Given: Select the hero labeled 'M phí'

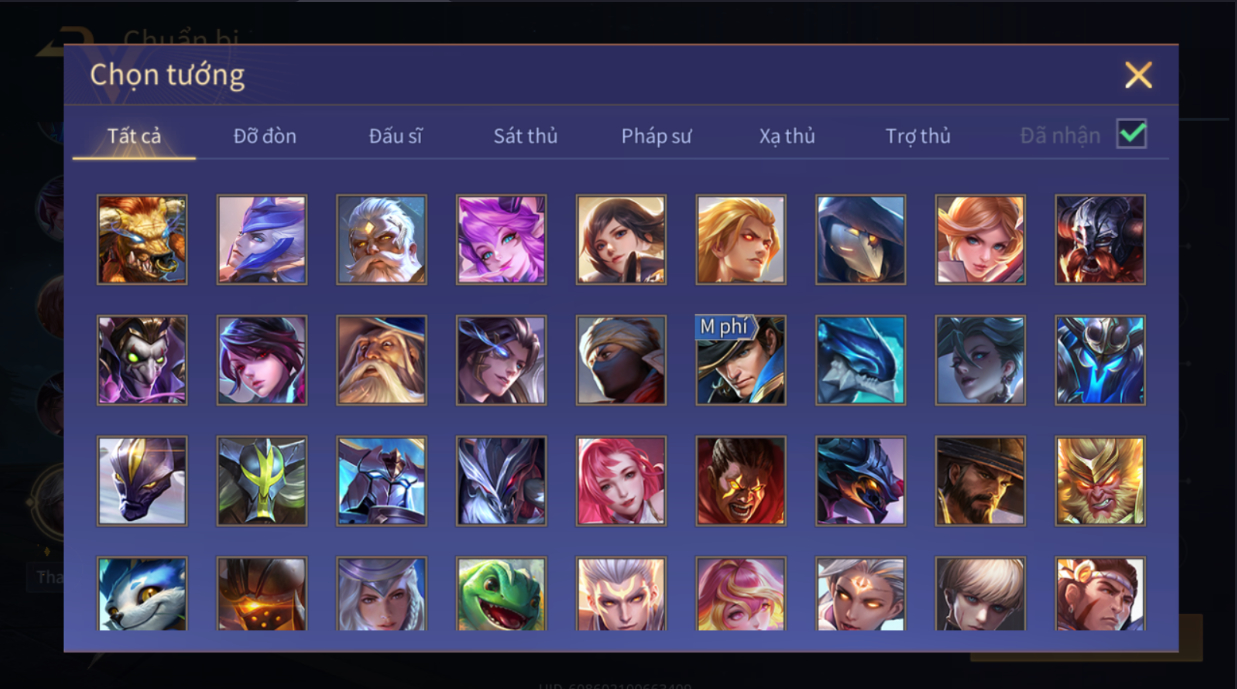Looking at the screenshot, I should [741, 360].
